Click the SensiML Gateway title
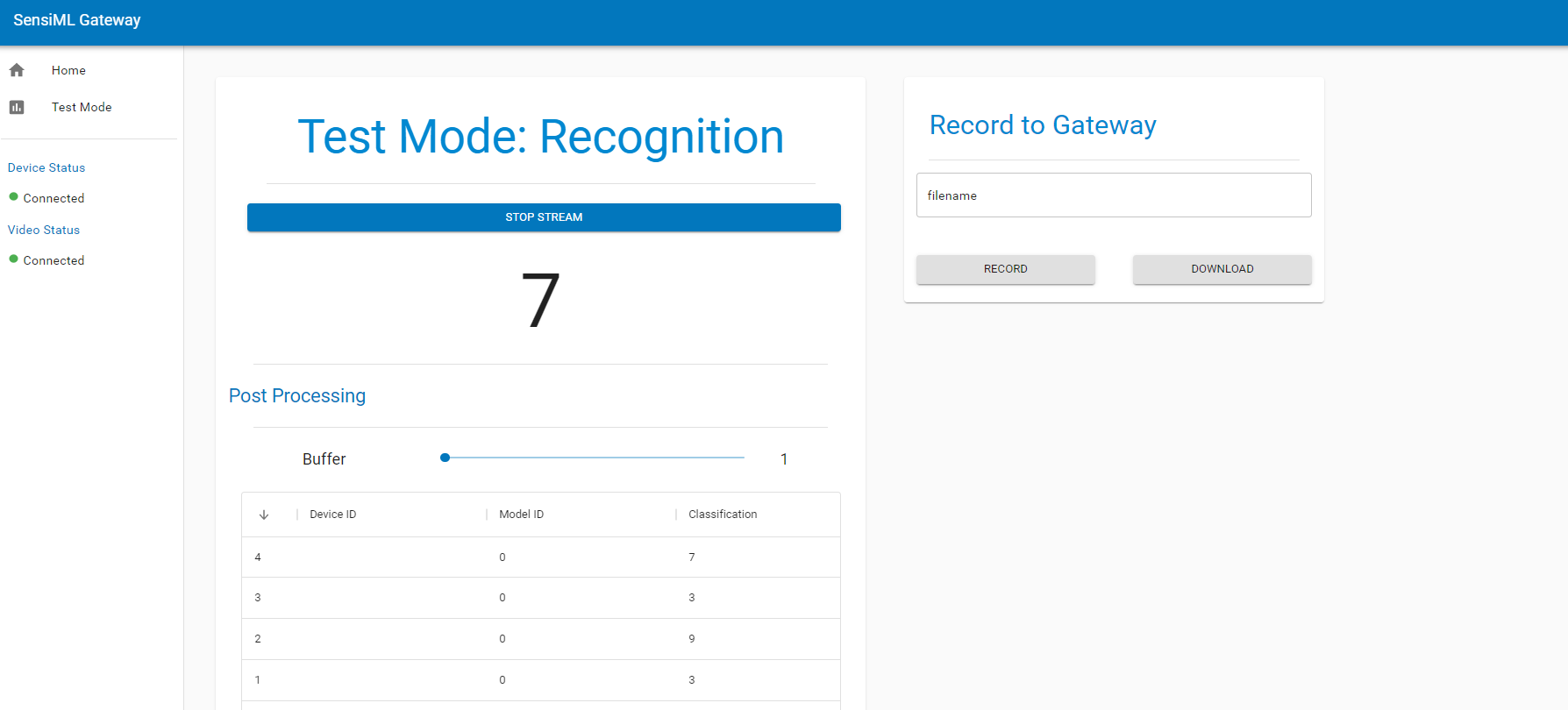The width and height of the screenshot is (1568, 710). tap(77, 20)
